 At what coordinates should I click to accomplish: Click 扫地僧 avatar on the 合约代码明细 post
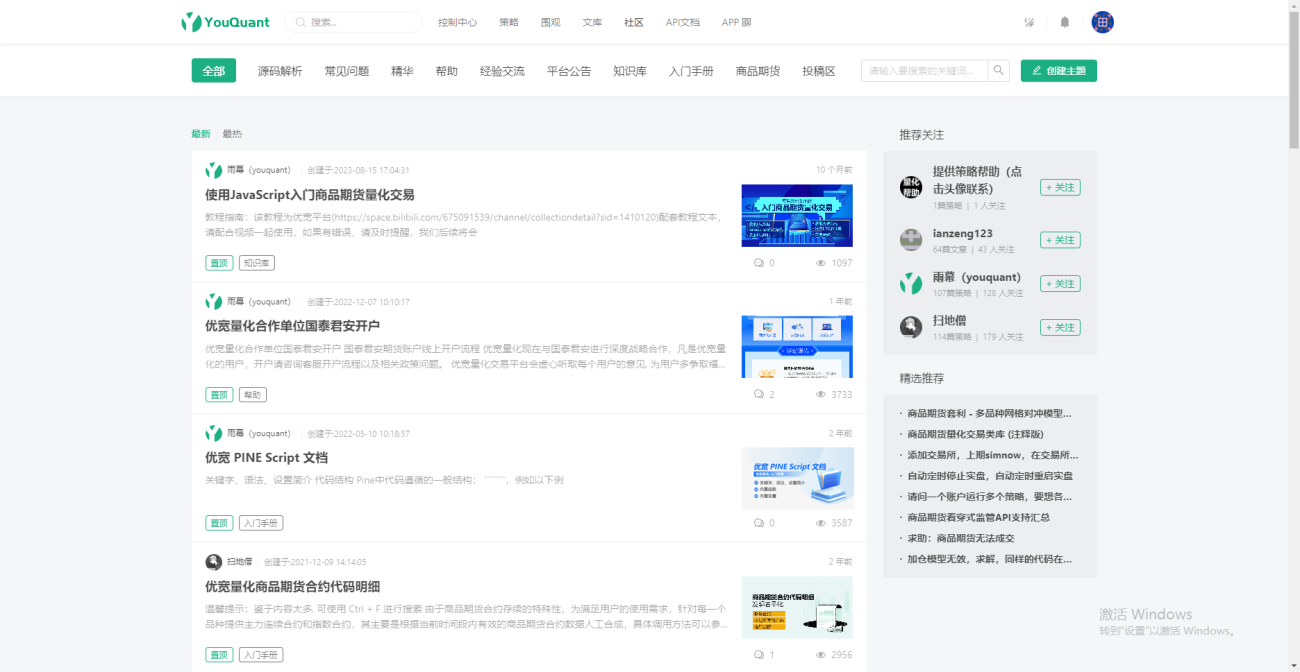pyautogui.click(x=214, y=562)
